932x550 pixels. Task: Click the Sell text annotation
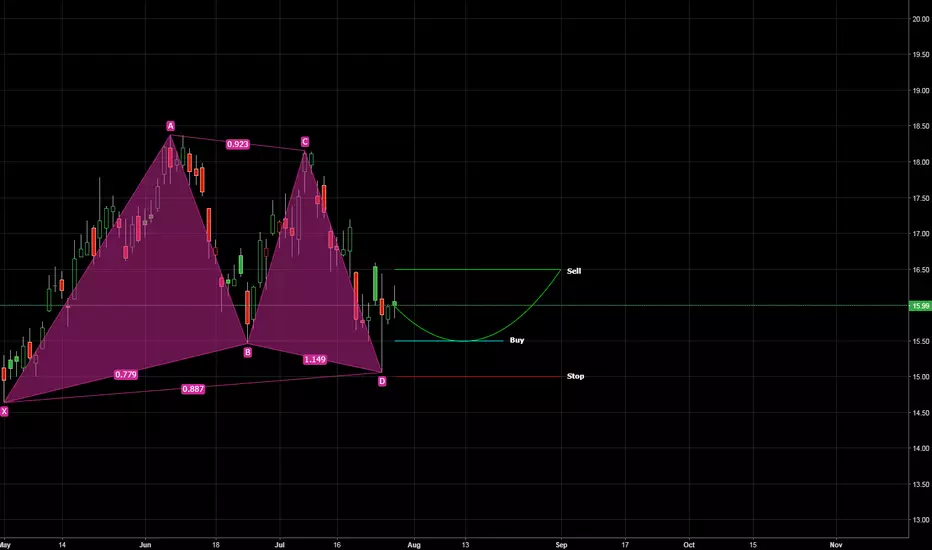point(574,271)
